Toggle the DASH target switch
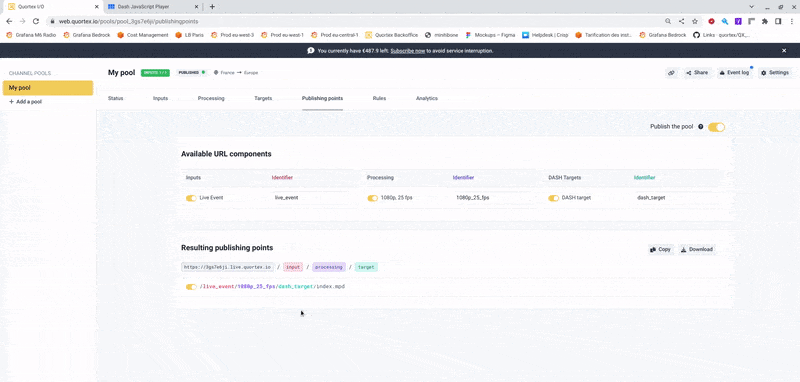Screen dimensions: 800x382 tap(554, 198)
